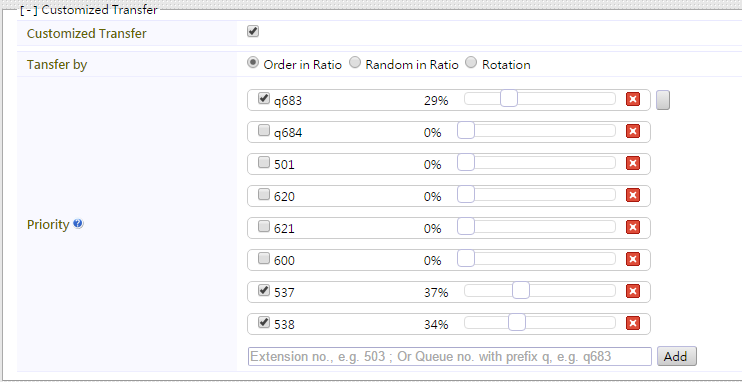This screenshot has height=382, width=742.
Task: Delete the q684 entry via red X
Action: [x=633, y=131]
